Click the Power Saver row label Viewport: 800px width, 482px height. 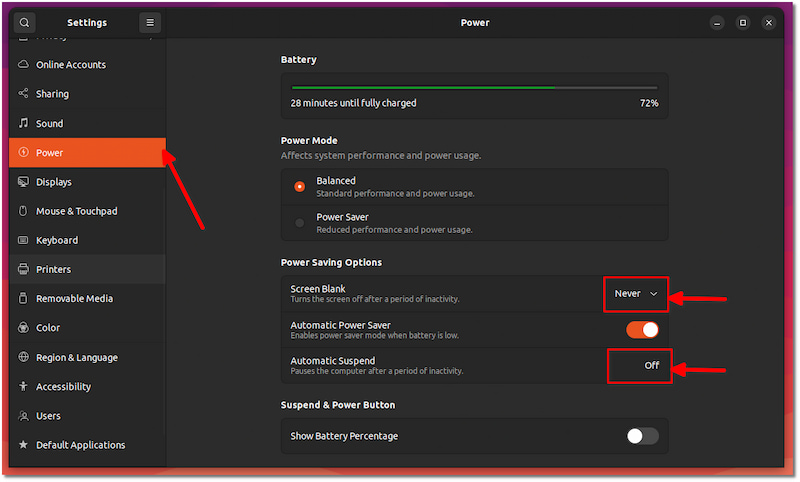point(342,217)
